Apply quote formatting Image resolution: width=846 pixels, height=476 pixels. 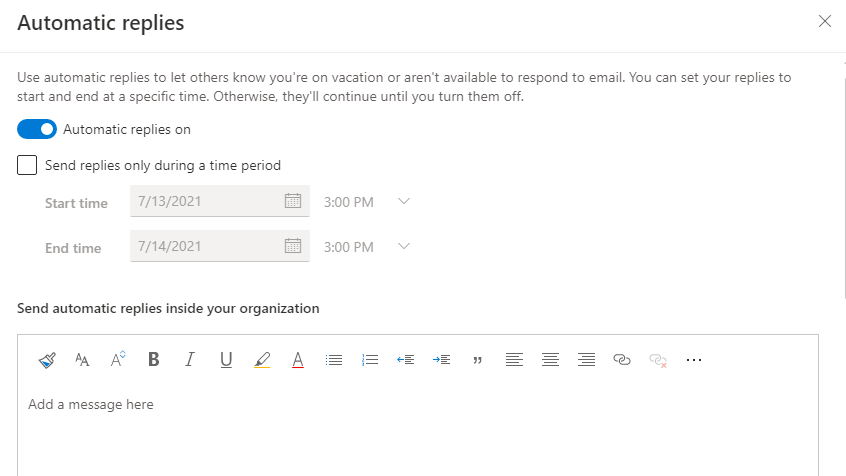pos(477,360)
